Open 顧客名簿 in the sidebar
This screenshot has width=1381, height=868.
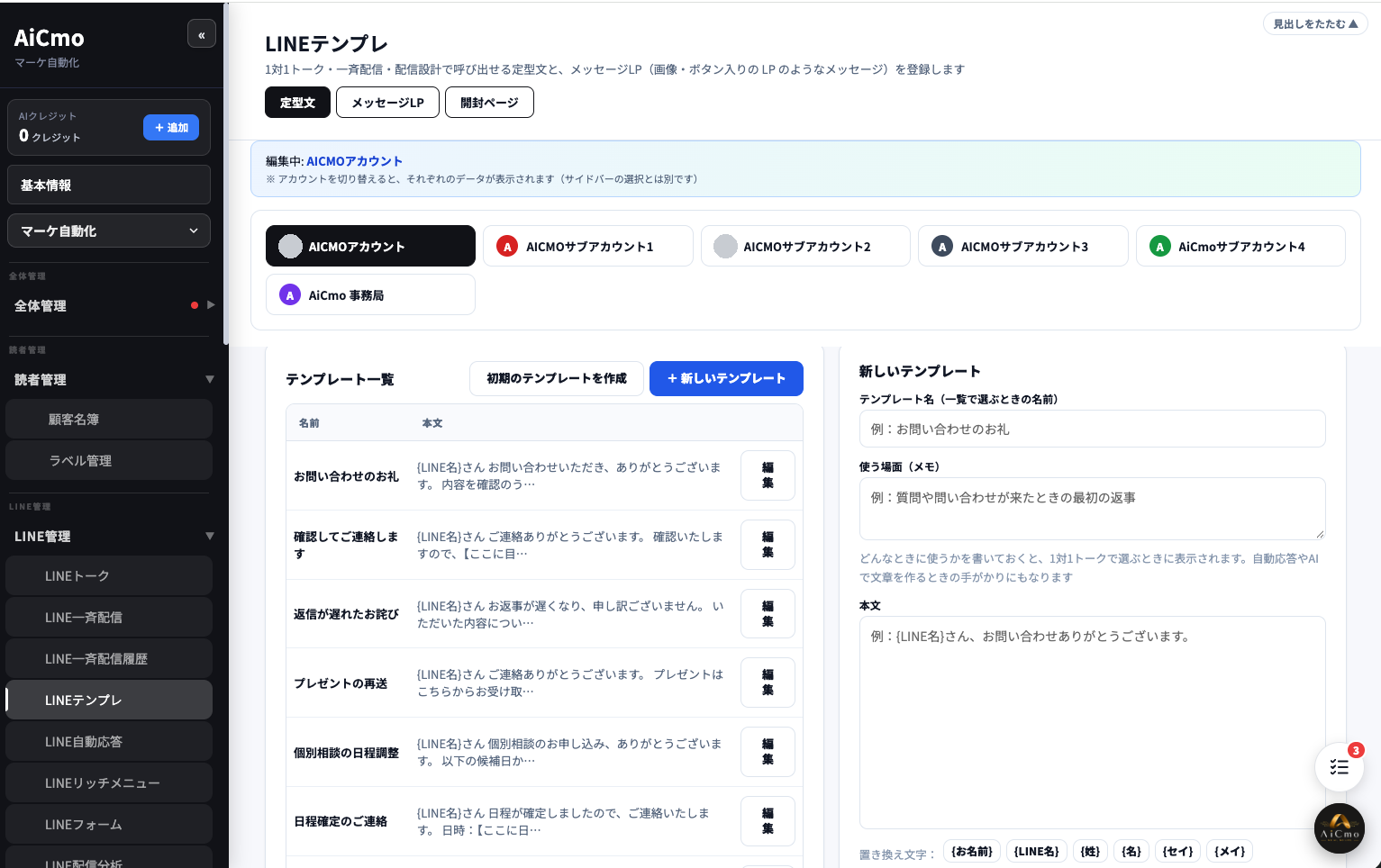109,420
